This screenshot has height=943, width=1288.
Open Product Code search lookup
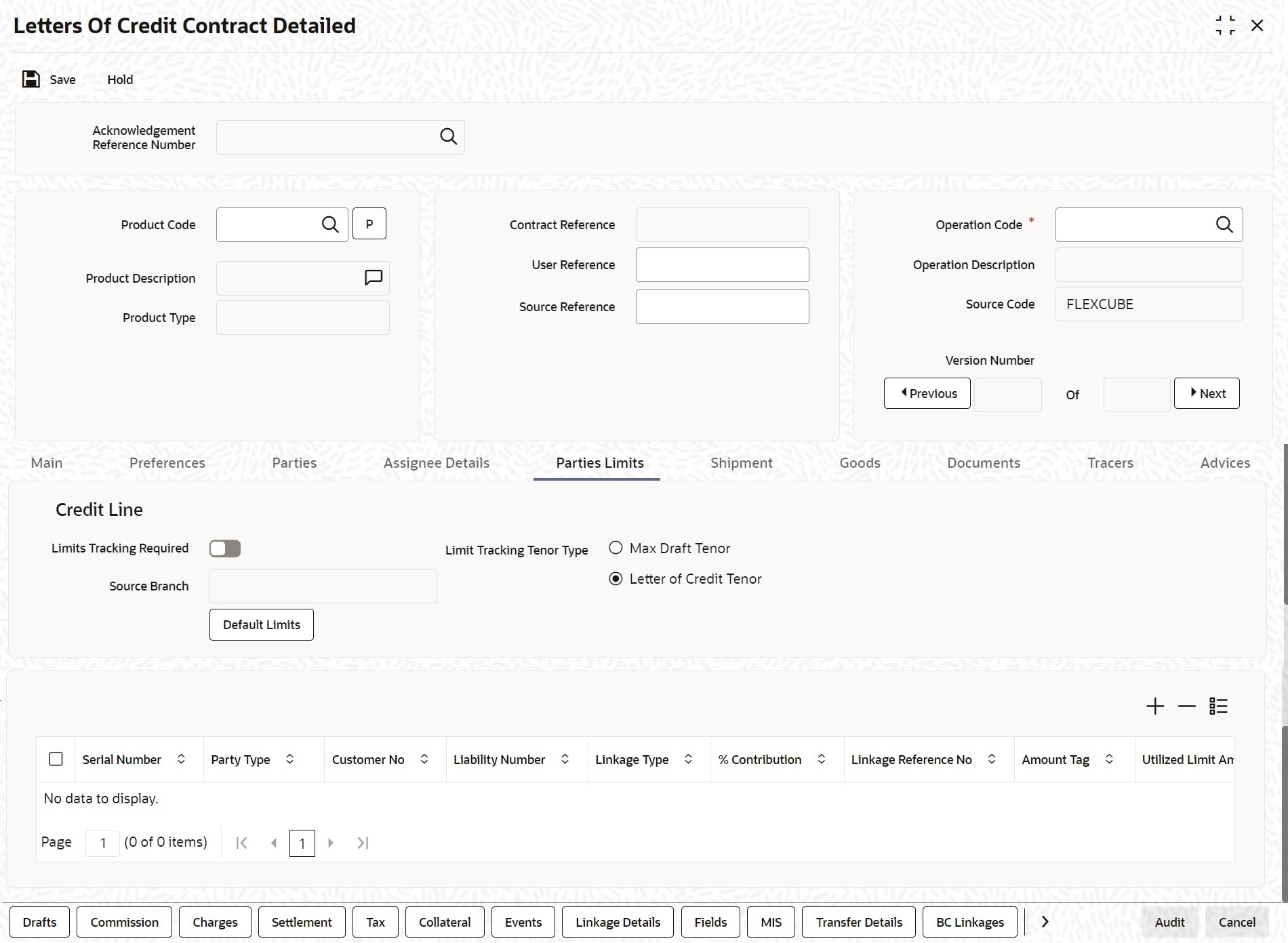(330, 224)
